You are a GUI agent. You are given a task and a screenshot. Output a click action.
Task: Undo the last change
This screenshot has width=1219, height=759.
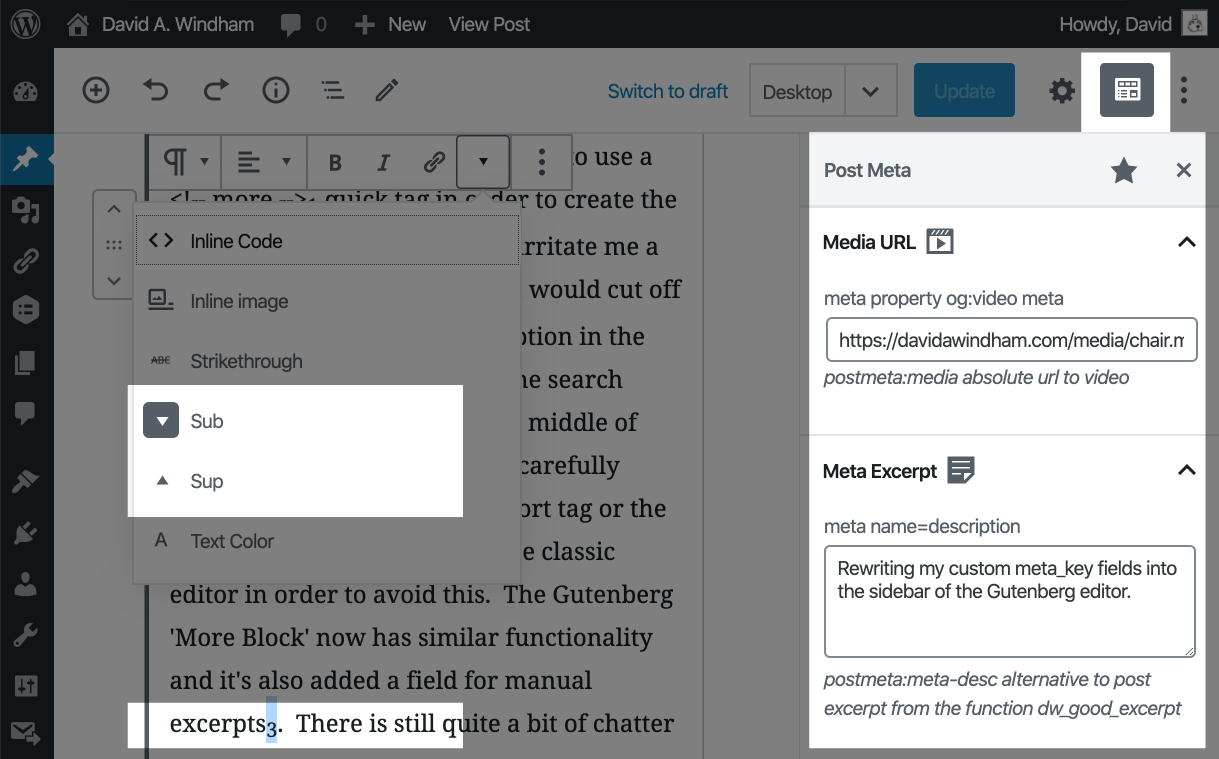[x=156, y=91]
